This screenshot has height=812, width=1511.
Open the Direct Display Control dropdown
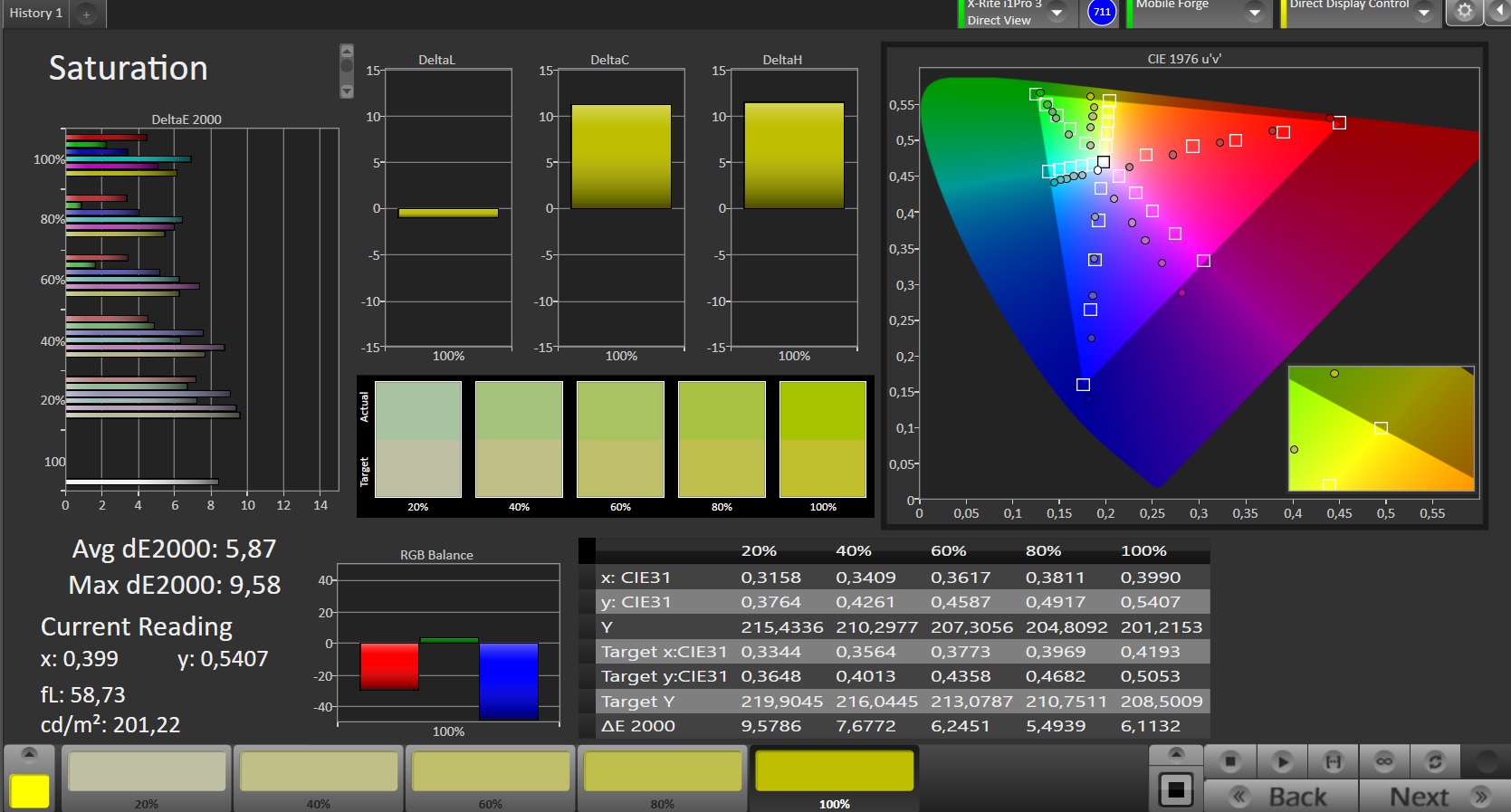[1424, 12]
